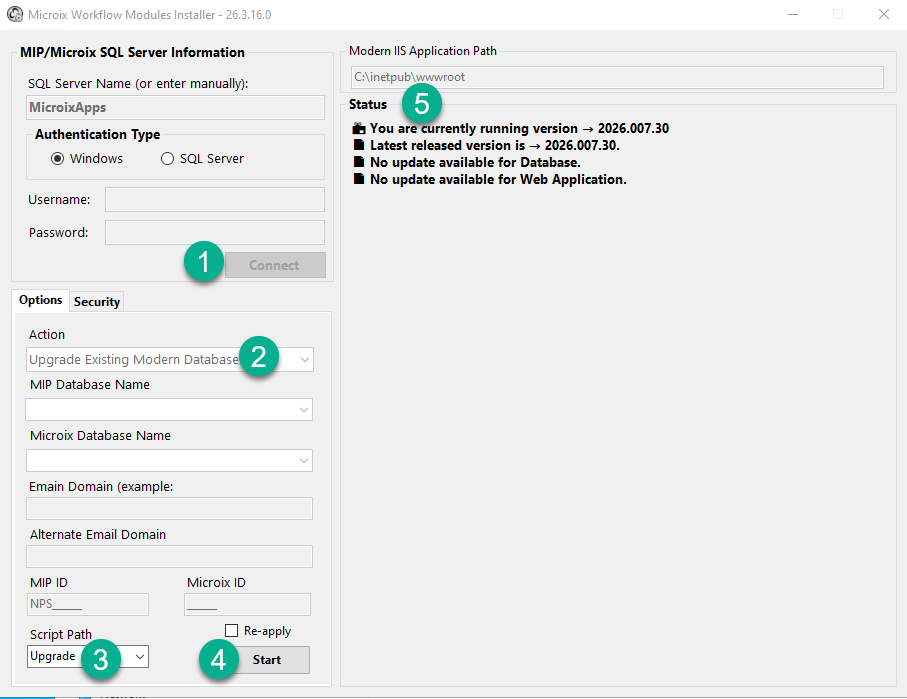
Task: Click the Modern IIS Application Path field
Action: [617, 78]
